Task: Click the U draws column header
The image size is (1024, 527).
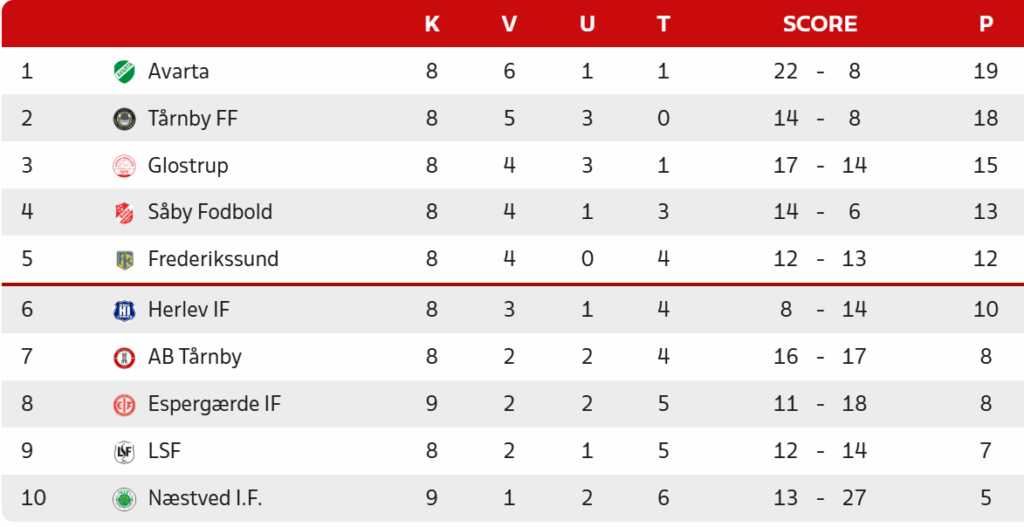Action: click(587, 24)
